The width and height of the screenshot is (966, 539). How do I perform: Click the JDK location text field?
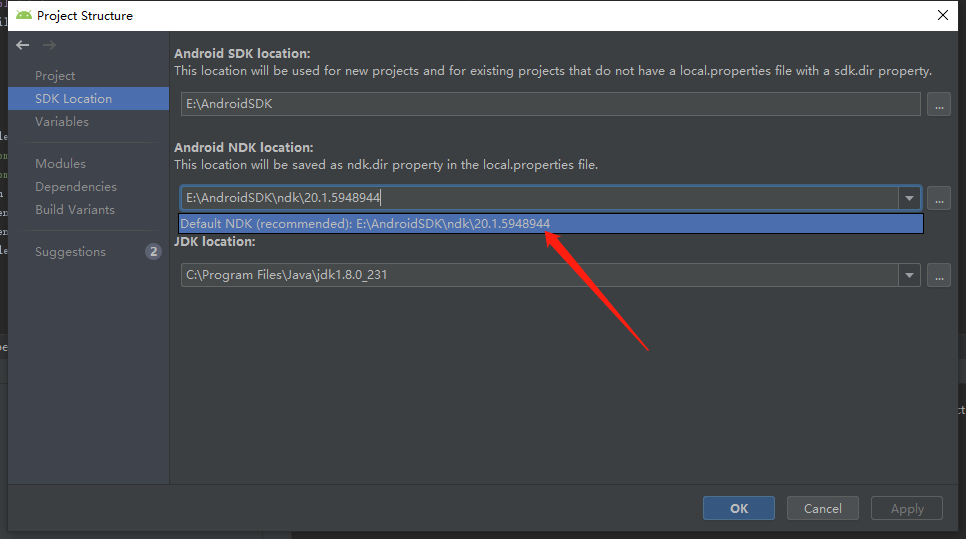coord(539,275)
